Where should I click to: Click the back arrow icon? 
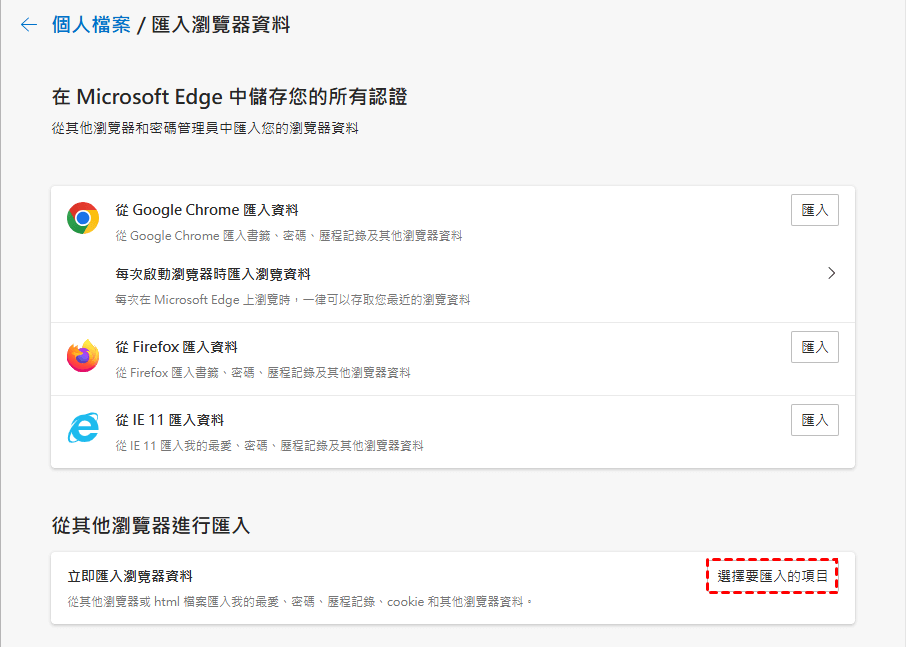[x=29, y=25]
